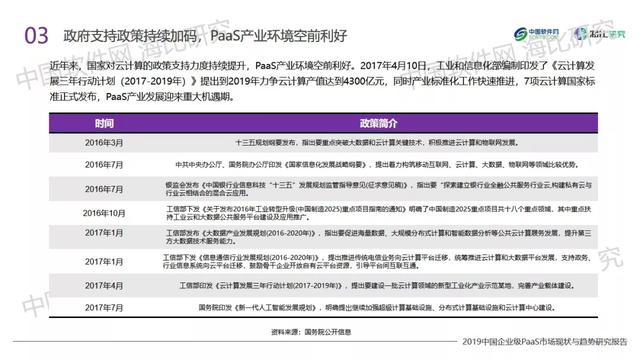Click the 十三五规划纲要发布 policy description
The image size is (640, 360).
[x=378, y=143]
